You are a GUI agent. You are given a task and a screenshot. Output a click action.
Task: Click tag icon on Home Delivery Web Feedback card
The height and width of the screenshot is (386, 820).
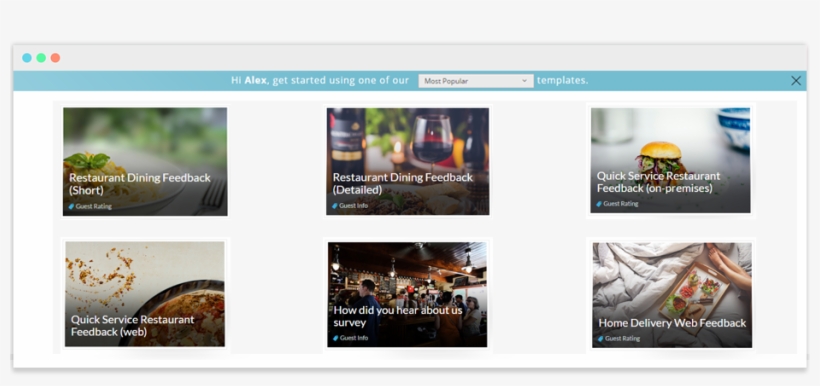tap(601, 339)
